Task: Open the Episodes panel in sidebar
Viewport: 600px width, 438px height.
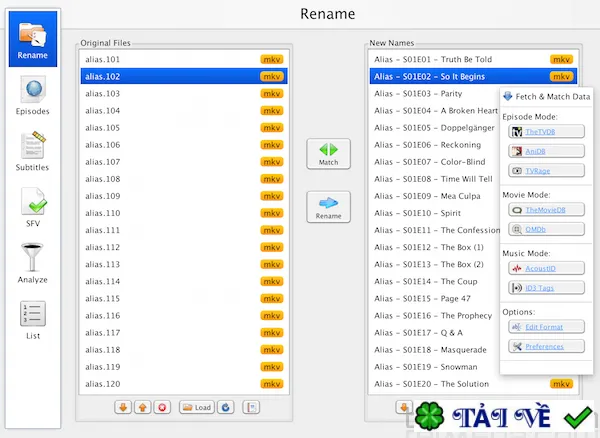Action: (33, 95)
